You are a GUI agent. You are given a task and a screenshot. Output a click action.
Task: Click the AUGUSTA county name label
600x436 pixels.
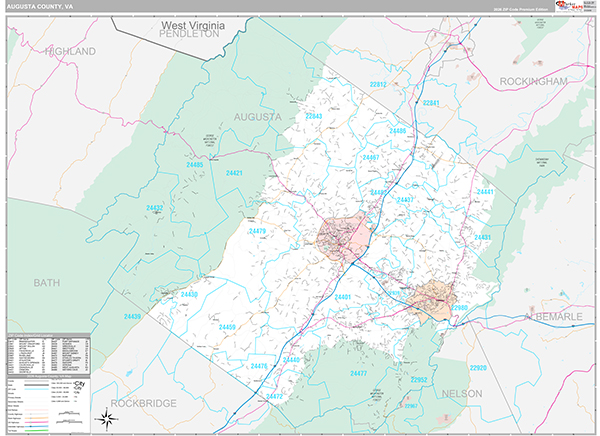(x=257, y=116)
